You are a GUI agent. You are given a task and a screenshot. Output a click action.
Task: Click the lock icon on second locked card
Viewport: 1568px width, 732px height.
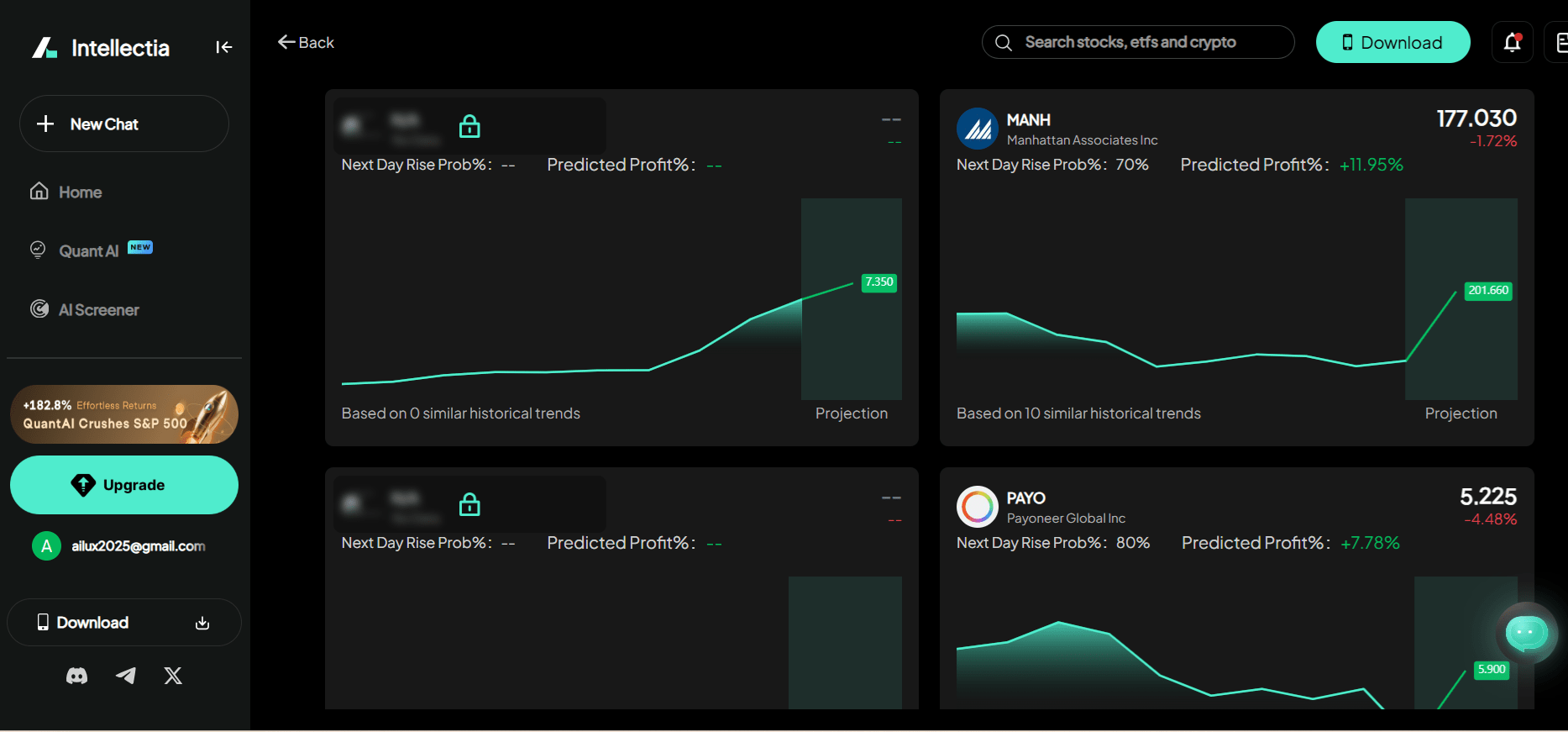(x=469, y=504)
